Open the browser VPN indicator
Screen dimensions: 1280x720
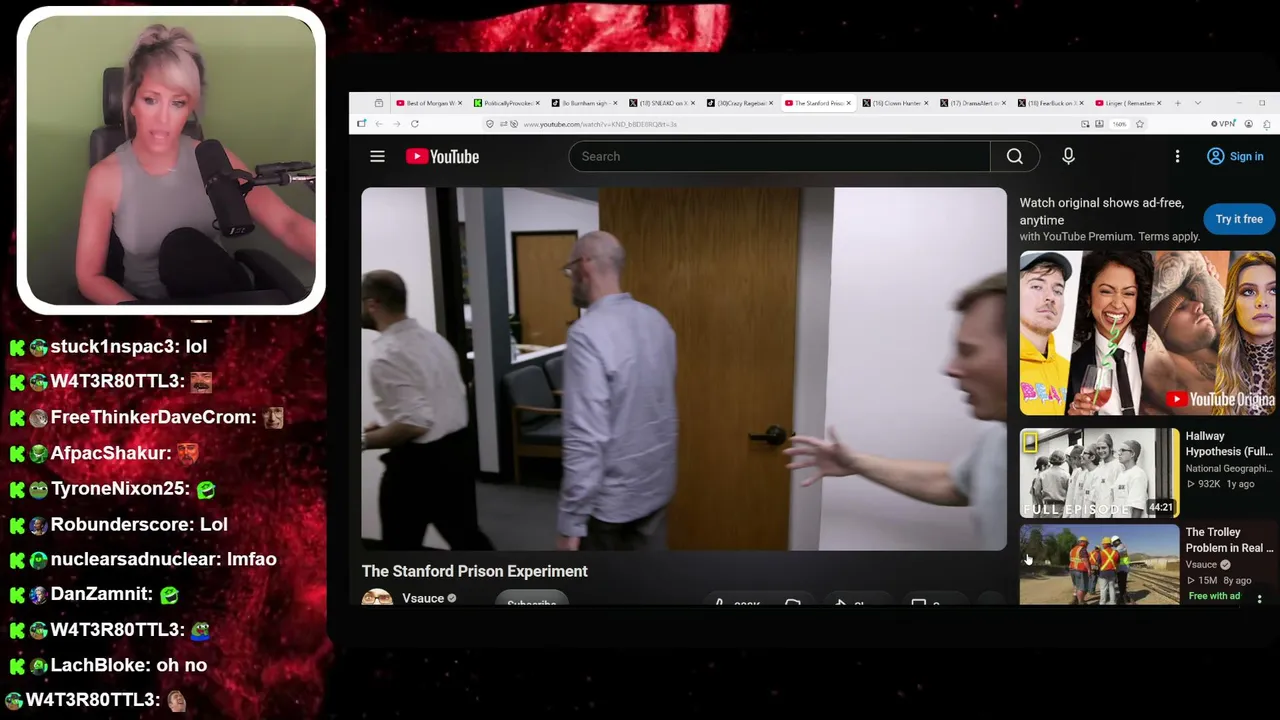1222,124
